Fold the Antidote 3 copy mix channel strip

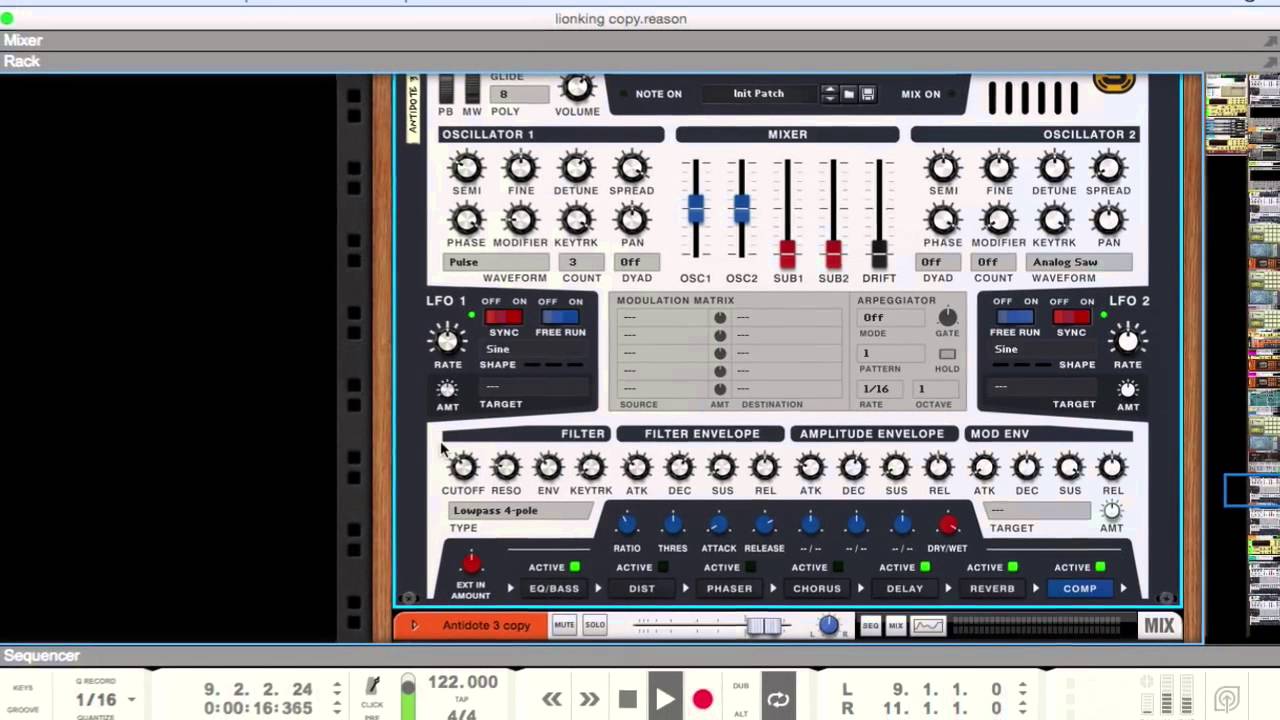(x=414, y=626)
